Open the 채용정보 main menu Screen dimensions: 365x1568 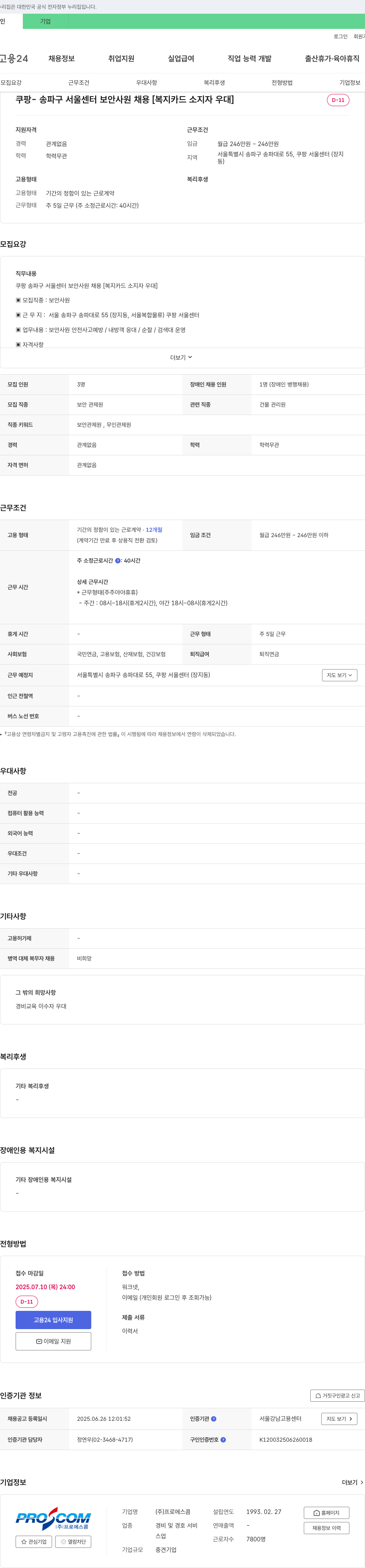click(62, 59)
